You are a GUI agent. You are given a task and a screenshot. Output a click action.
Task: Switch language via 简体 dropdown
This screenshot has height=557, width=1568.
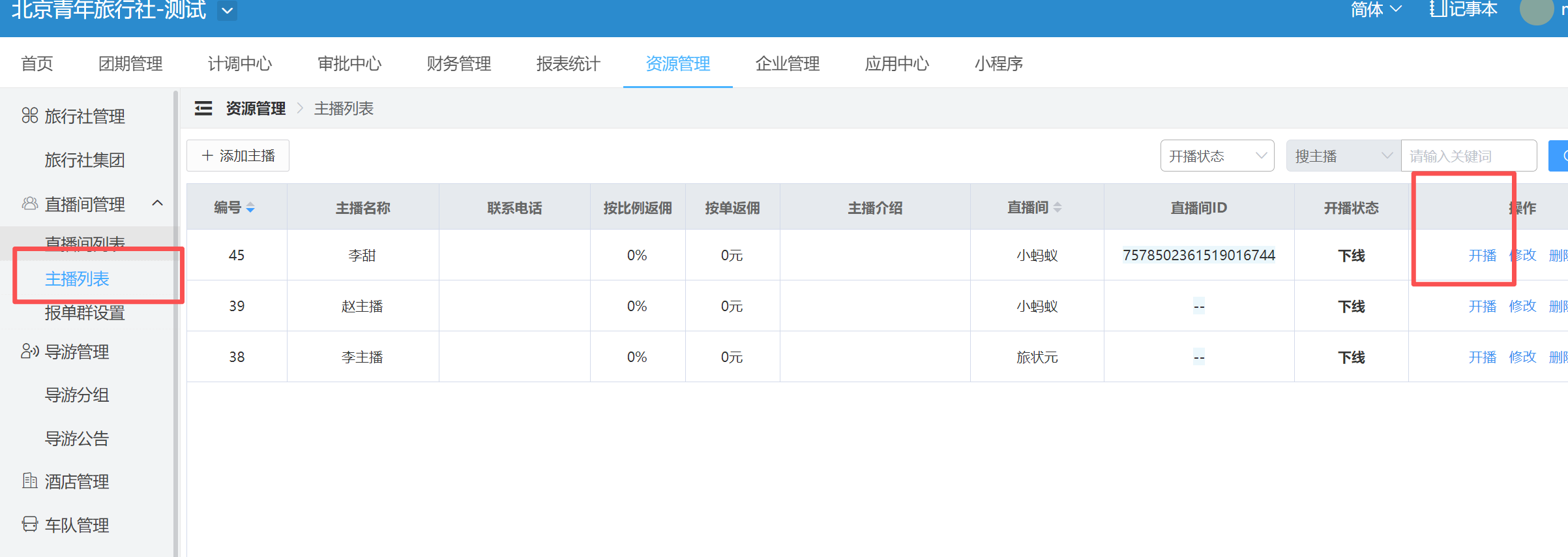click(x=1376, y=9)
